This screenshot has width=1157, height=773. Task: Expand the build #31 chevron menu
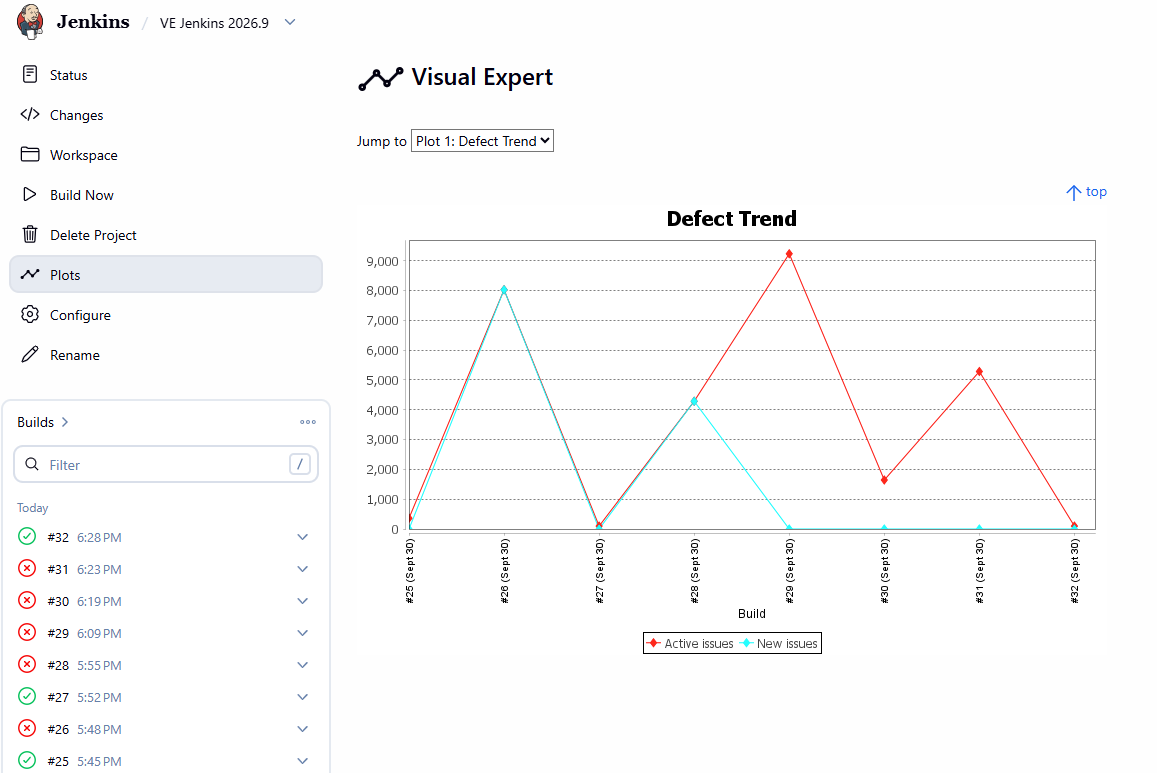point(303,569)
